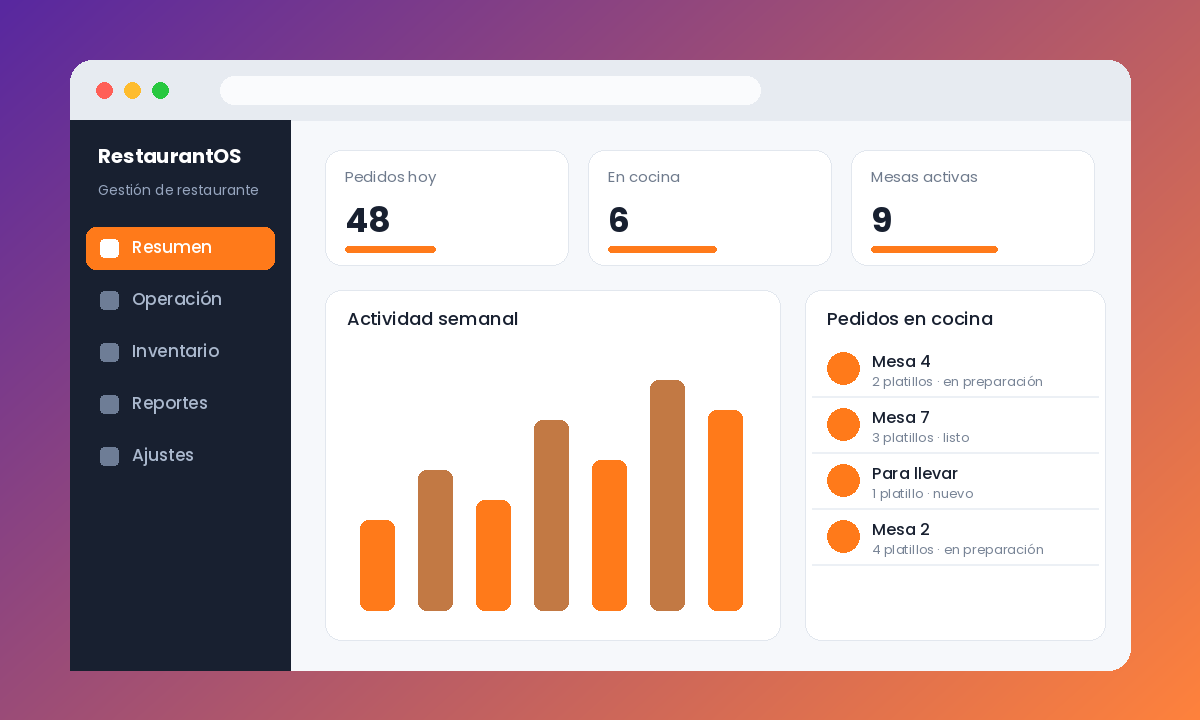The width and height of the screenshot is (1200, 720).
Task: Click the browser address bar
Action: (490, 90)
